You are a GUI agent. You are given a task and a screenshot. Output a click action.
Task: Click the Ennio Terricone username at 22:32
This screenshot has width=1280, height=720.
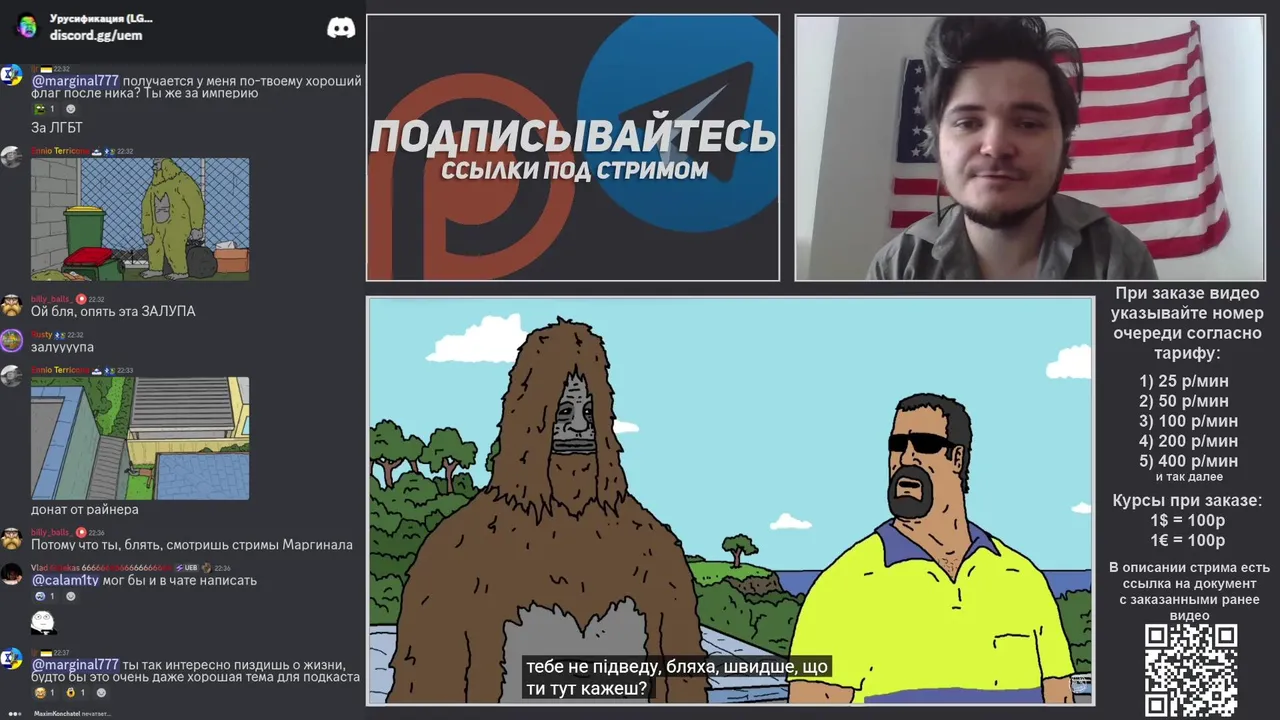point(59,151)
